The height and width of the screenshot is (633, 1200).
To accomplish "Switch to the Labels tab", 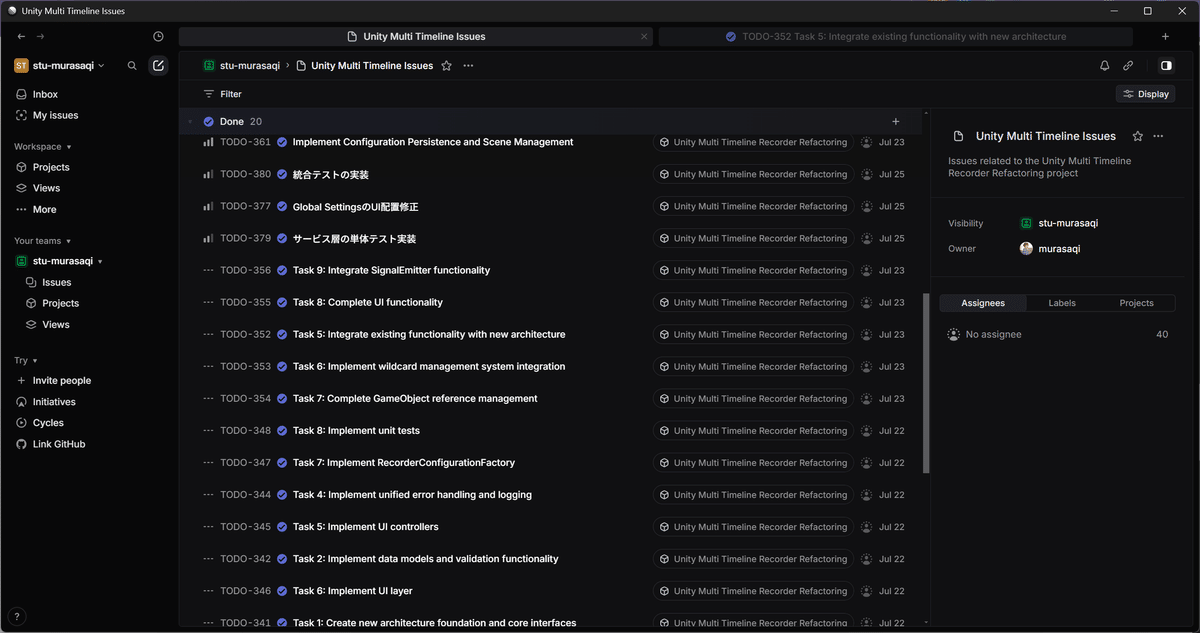I will pyautogui.click(x=1062, y=303).
